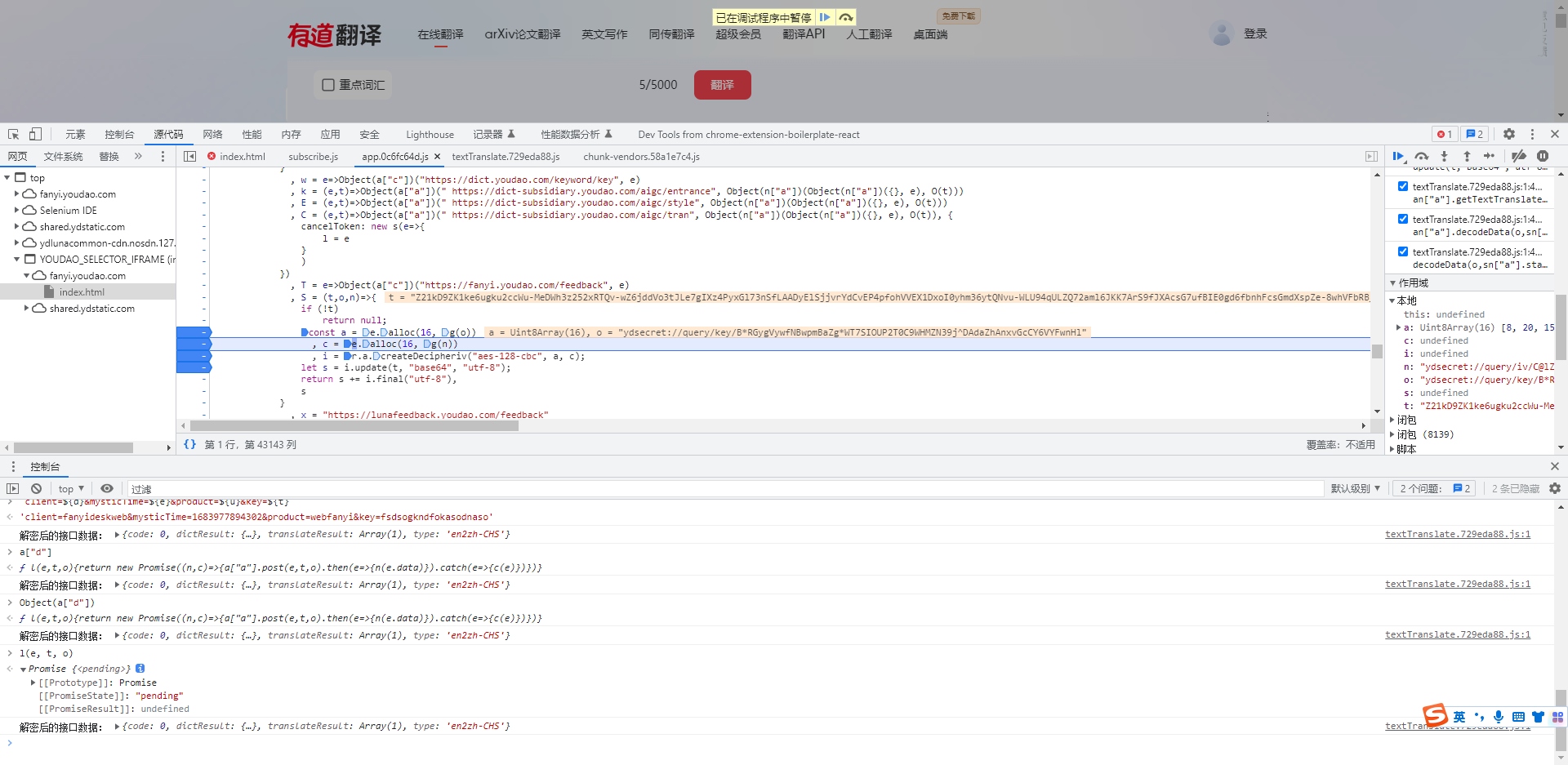Viewport: 1568px width, 765px height.
Task: Click the console 过滤 filter field
Action: 724,488
